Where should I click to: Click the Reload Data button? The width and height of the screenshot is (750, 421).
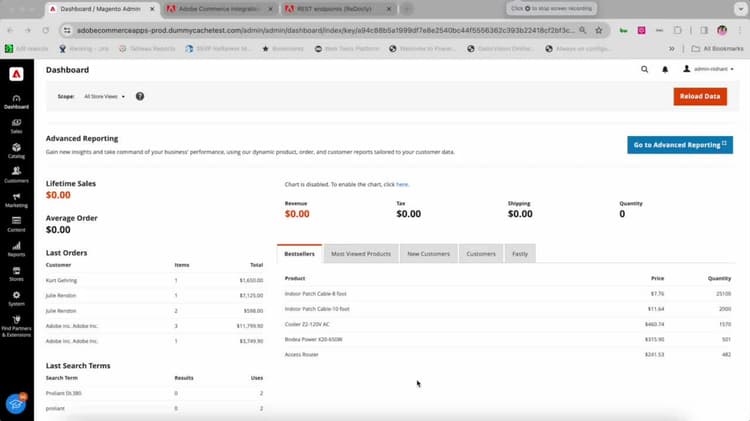point(700,96)
